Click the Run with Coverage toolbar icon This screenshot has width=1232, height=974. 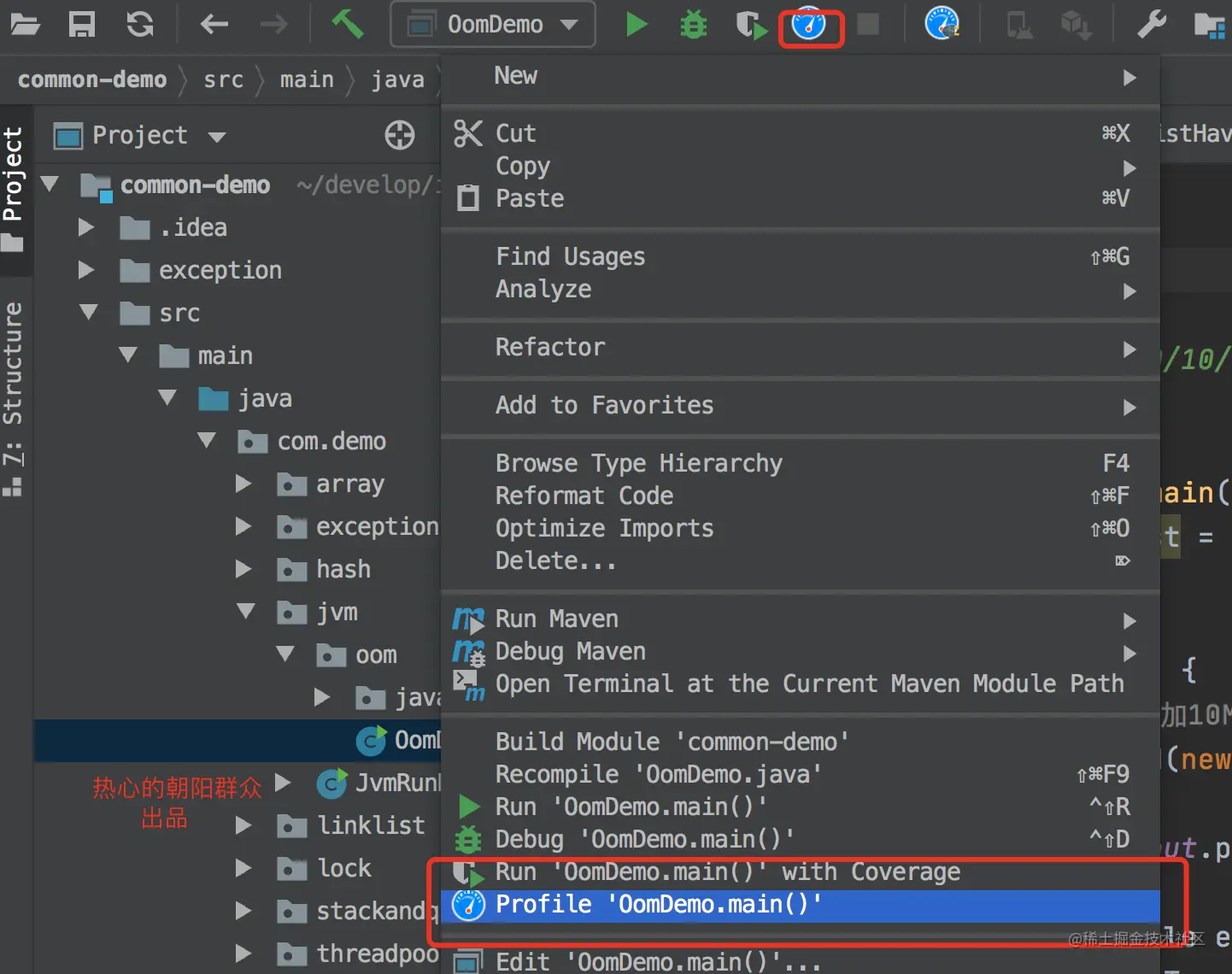752,25
